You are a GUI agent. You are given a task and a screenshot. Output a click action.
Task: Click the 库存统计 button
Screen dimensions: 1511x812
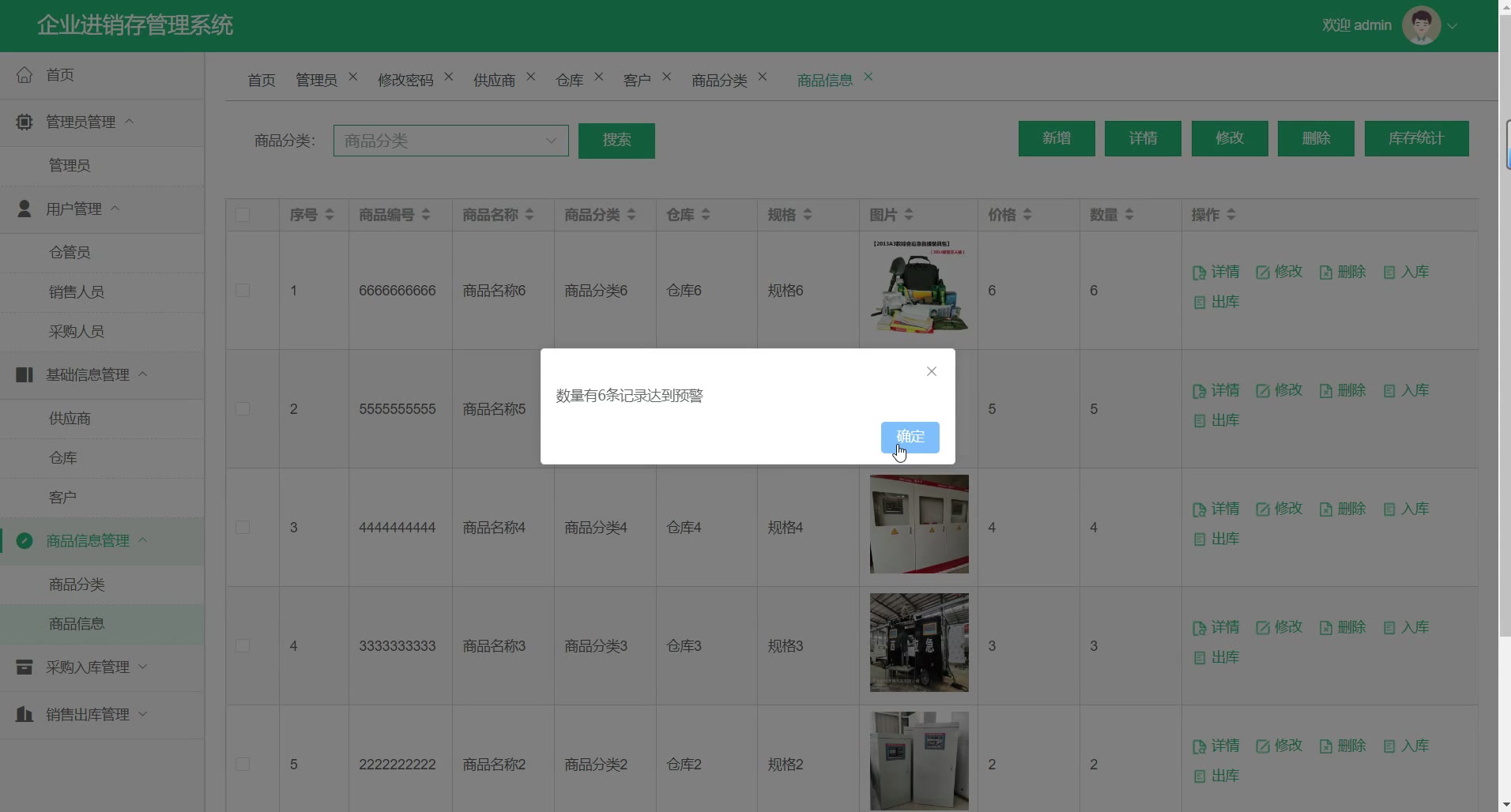(x=1415, y=139)
